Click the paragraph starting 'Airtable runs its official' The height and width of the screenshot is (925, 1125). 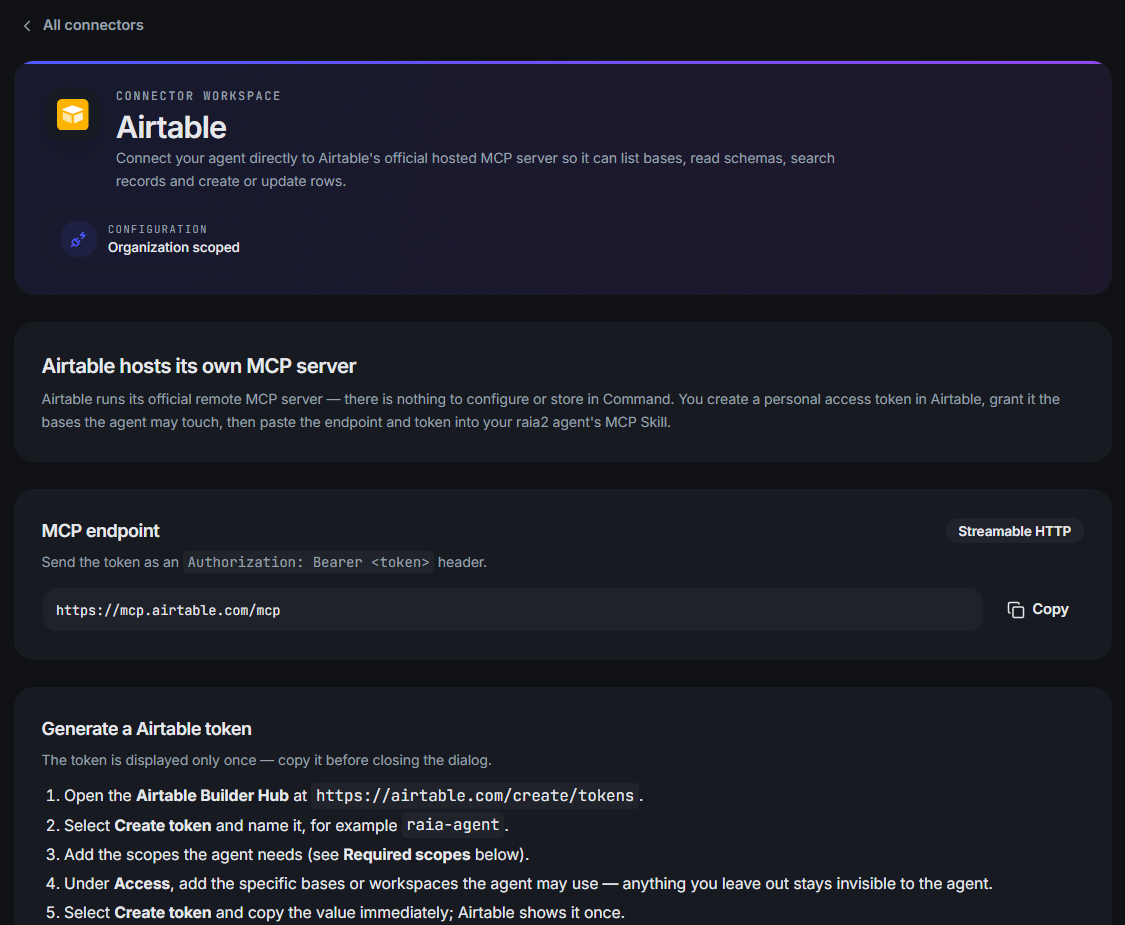550,410
